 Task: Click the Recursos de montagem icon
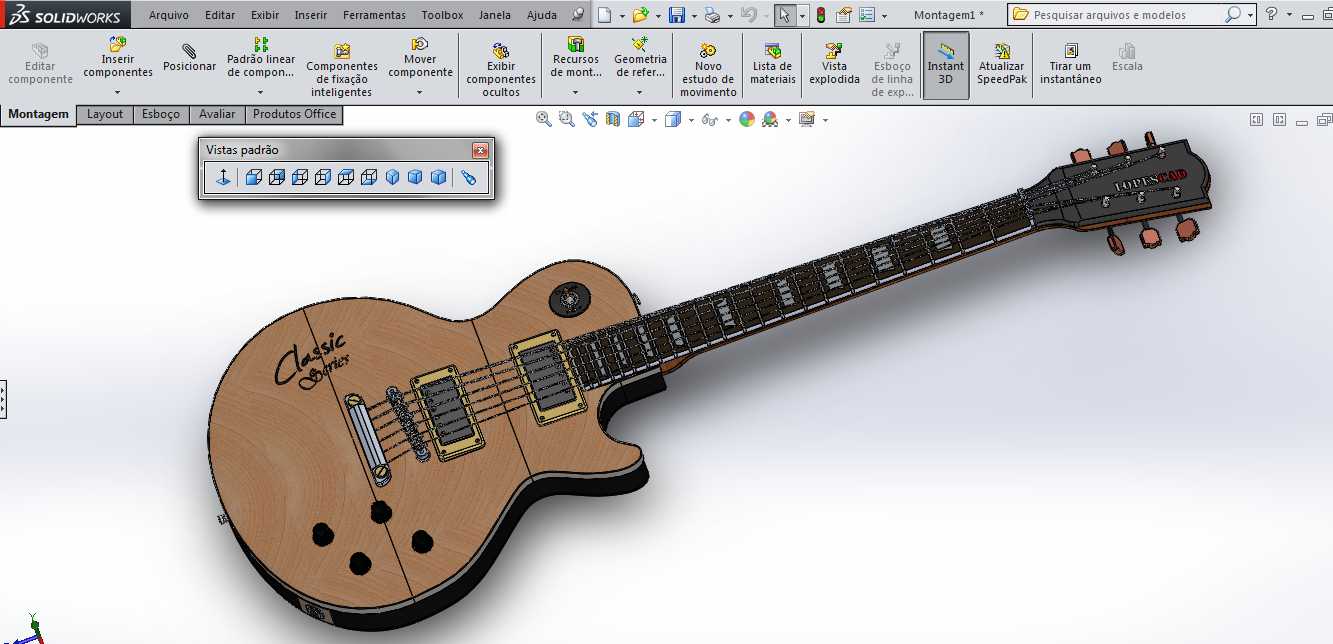(576, 44)
